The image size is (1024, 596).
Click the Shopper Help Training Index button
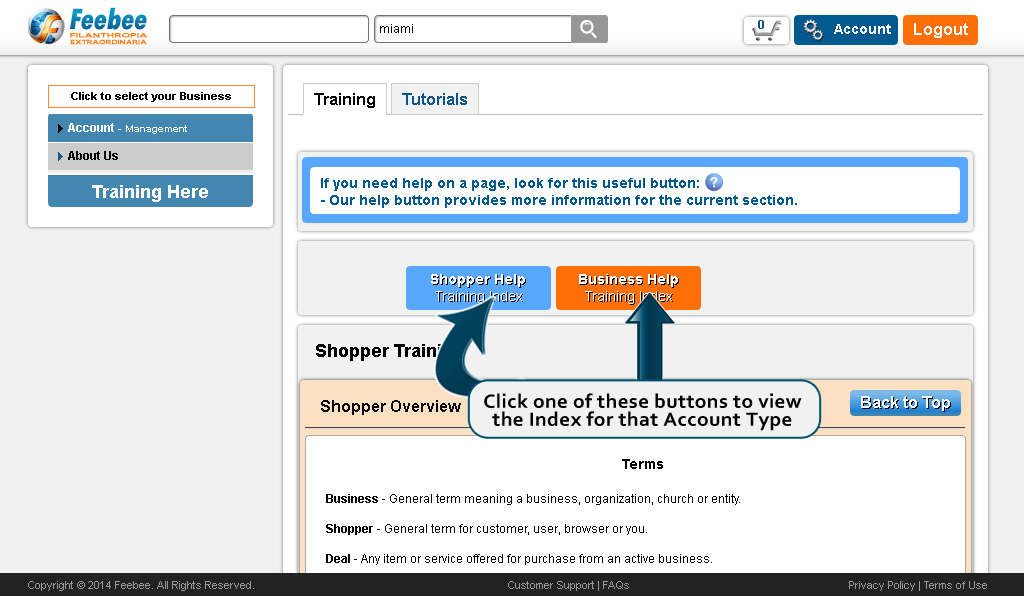pos(478,287)
